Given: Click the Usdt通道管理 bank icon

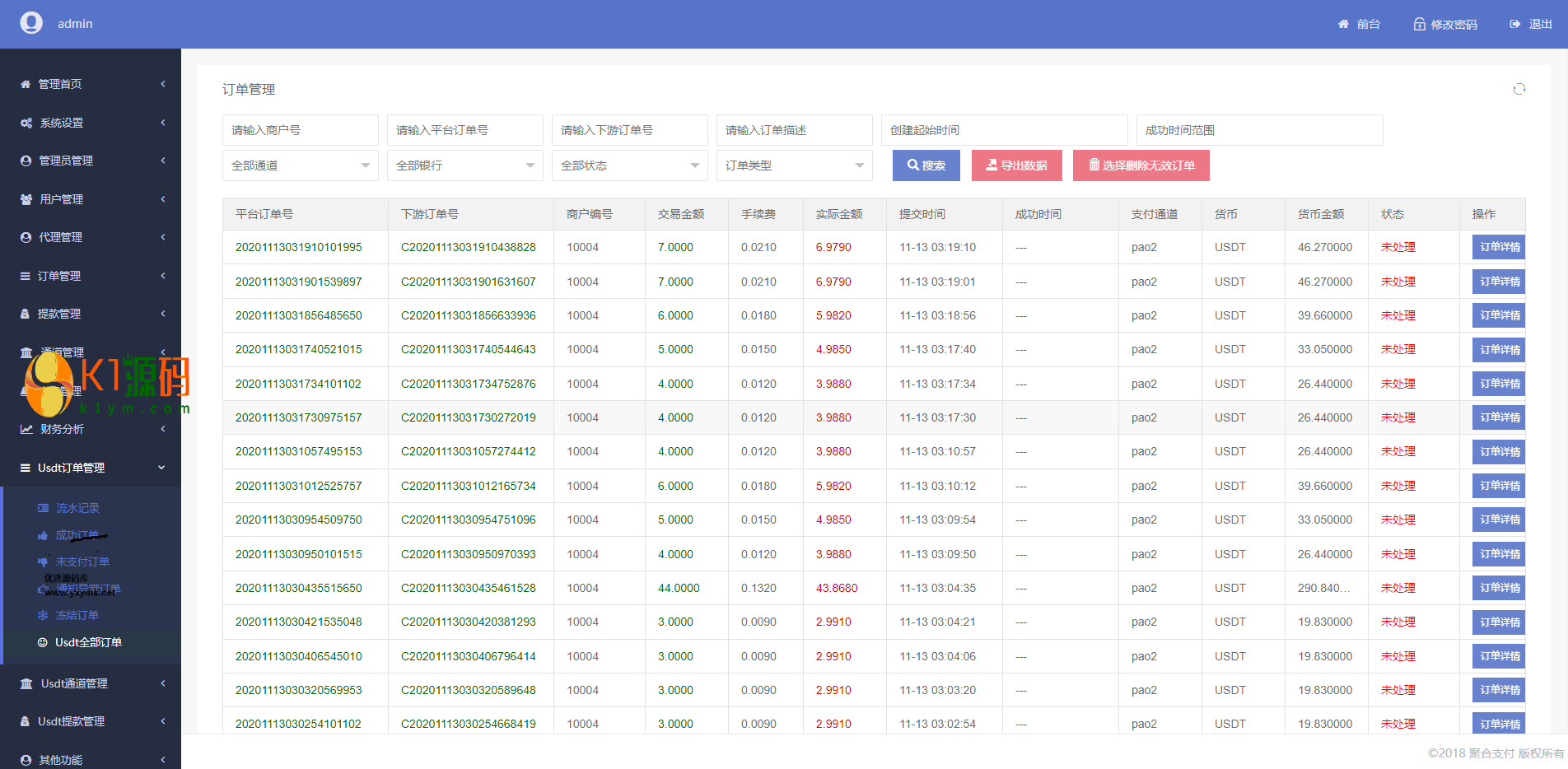Looking at the screenshot, I should click(x=26, y=683).
